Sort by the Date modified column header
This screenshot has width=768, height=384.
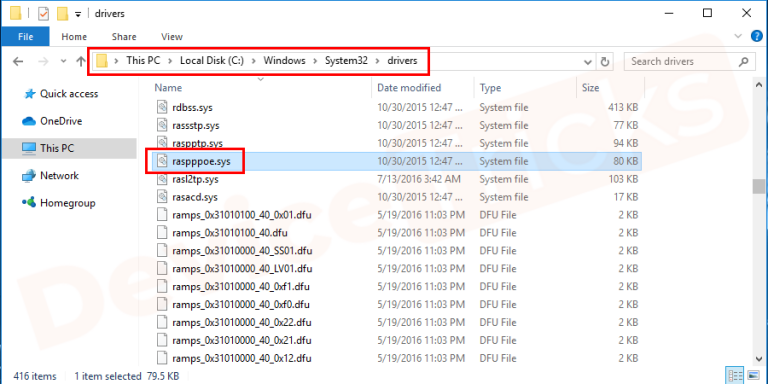pos(409,88)
